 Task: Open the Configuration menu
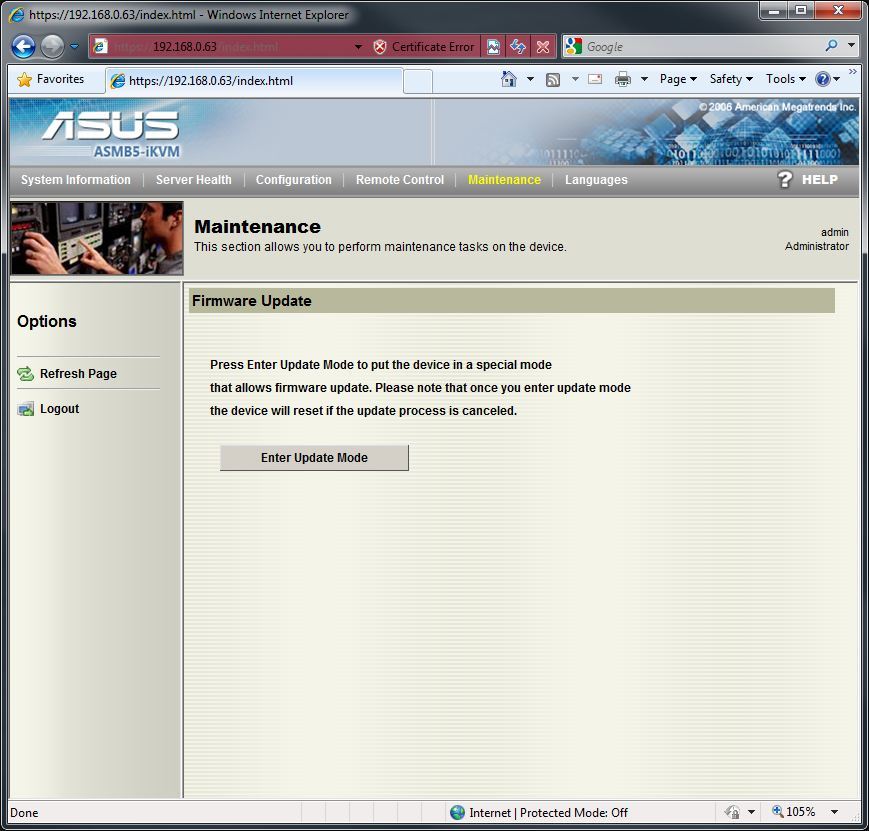(293, 180)
